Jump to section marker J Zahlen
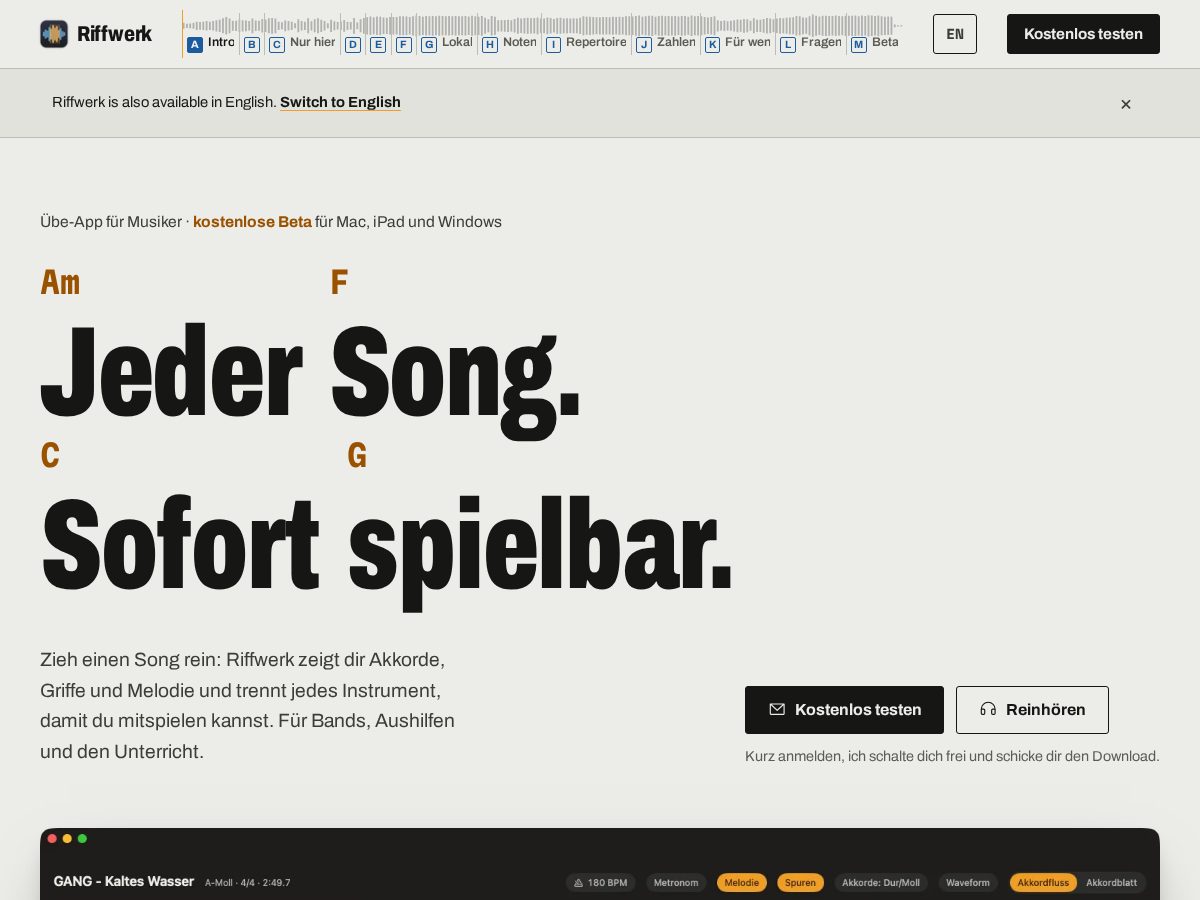 click(x=666, y=43)
